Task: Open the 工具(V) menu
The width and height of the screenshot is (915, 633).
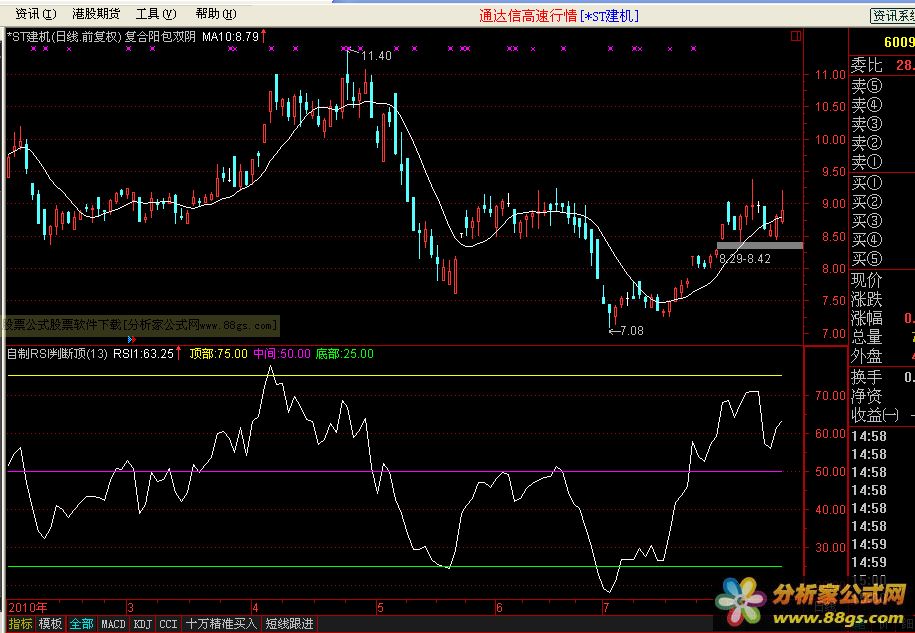Action: coord(156,13)
